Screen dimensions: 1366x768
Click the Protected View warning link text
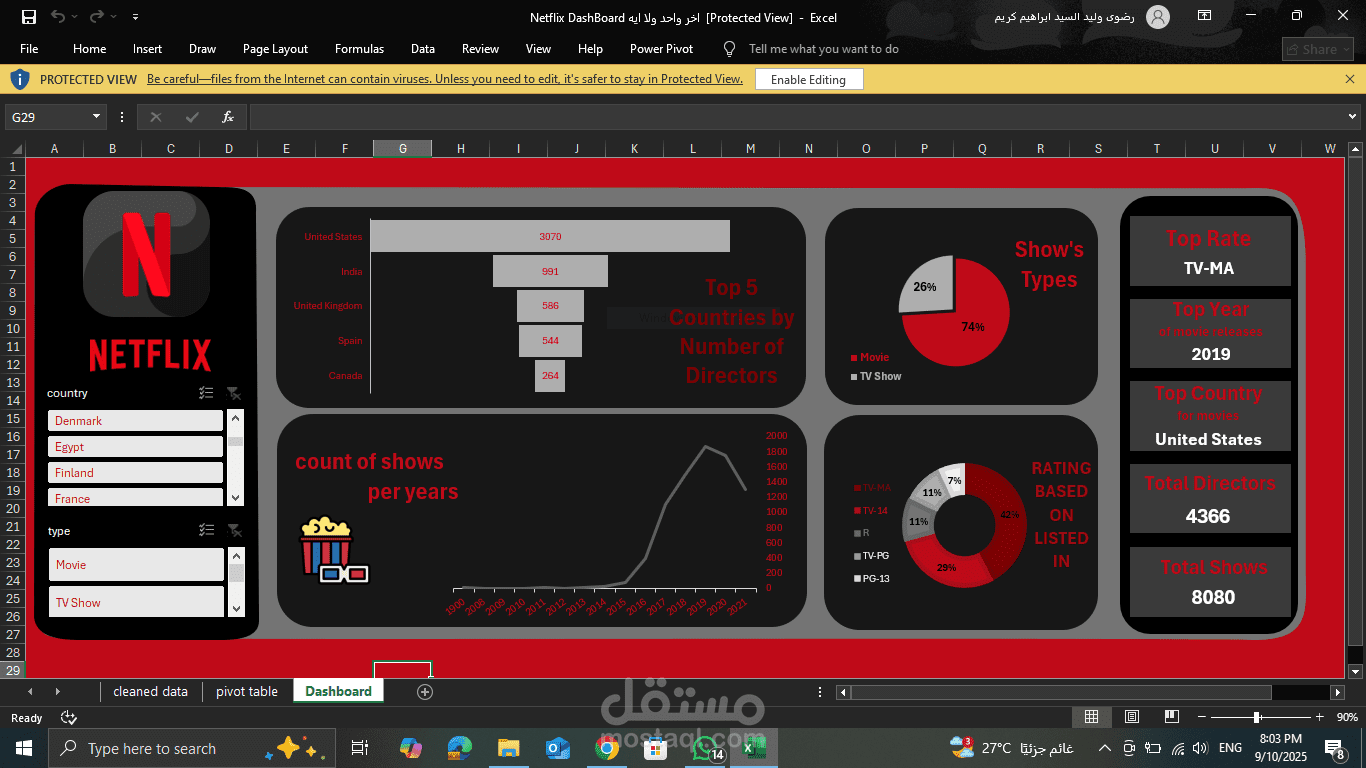445,79
